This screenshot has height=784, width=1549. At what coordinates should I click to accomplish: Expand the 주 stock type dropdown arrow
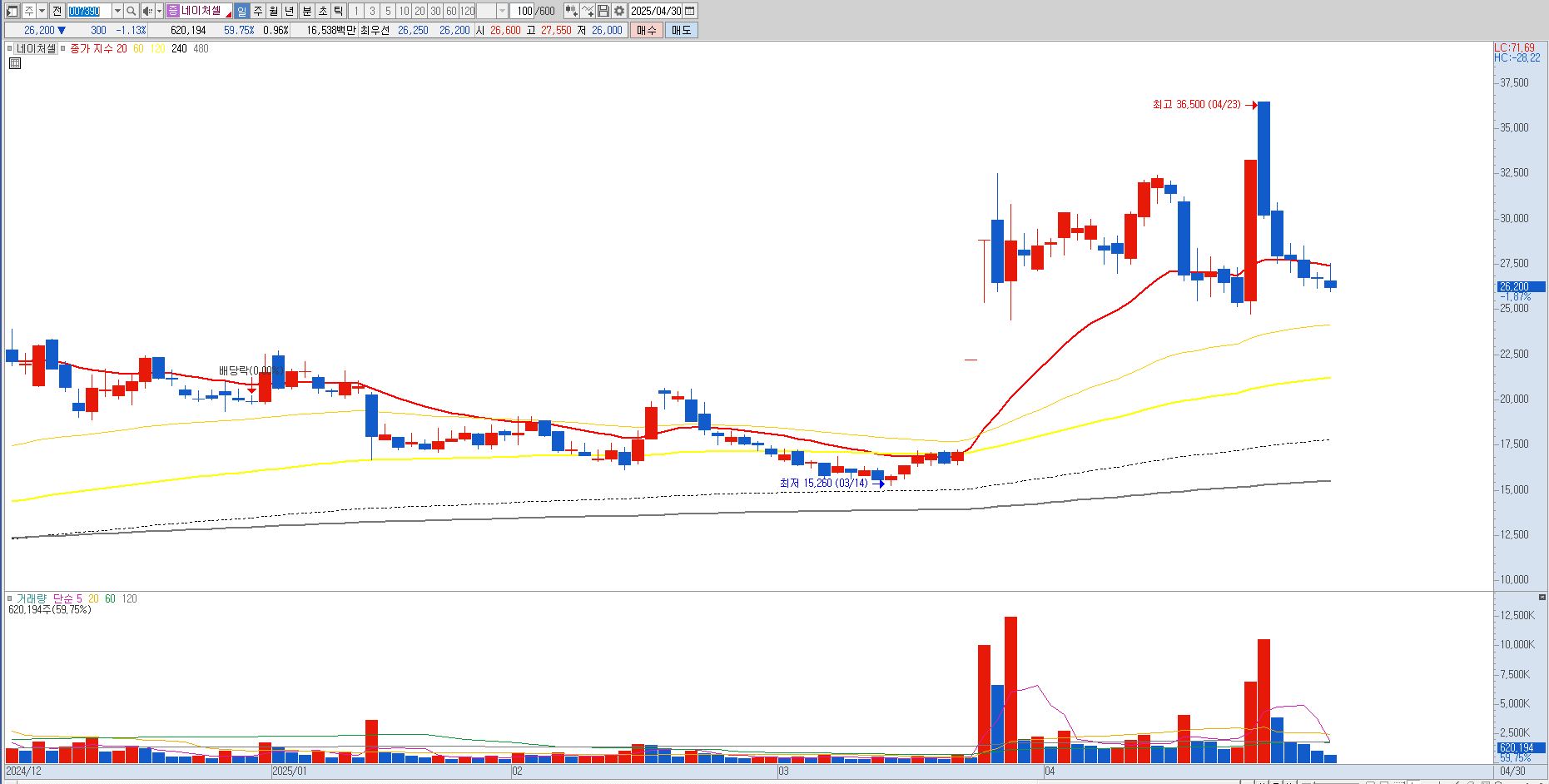pos(42,11)
